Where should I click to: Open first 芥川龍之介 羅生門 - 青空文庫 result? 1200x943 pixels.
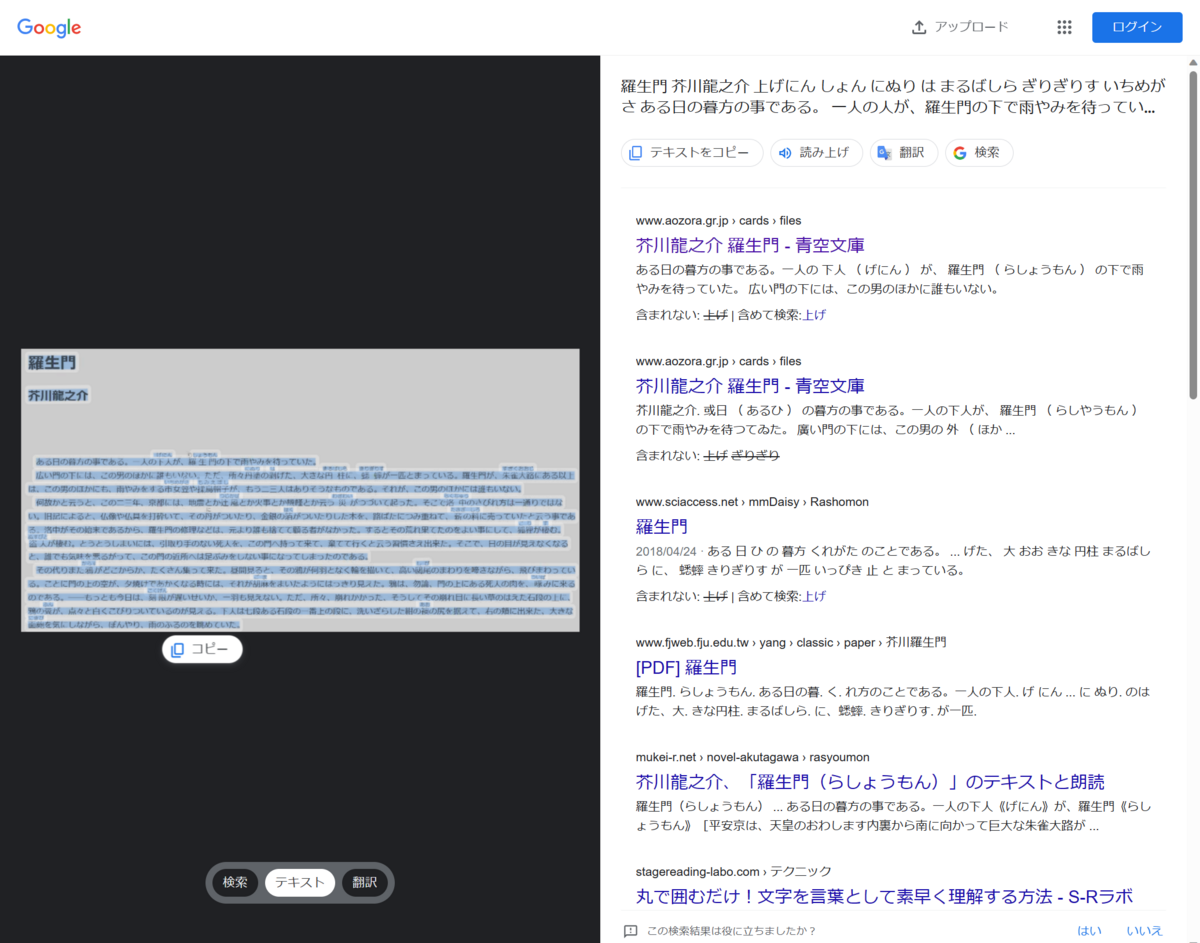click(x=750, y=245)
